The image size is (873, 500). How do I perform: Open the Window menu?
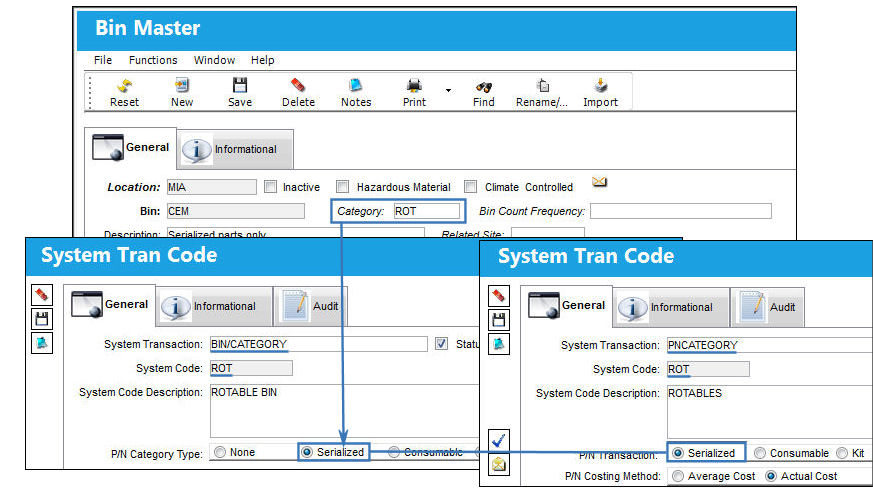pyautogui.click(x=214, y=60)
